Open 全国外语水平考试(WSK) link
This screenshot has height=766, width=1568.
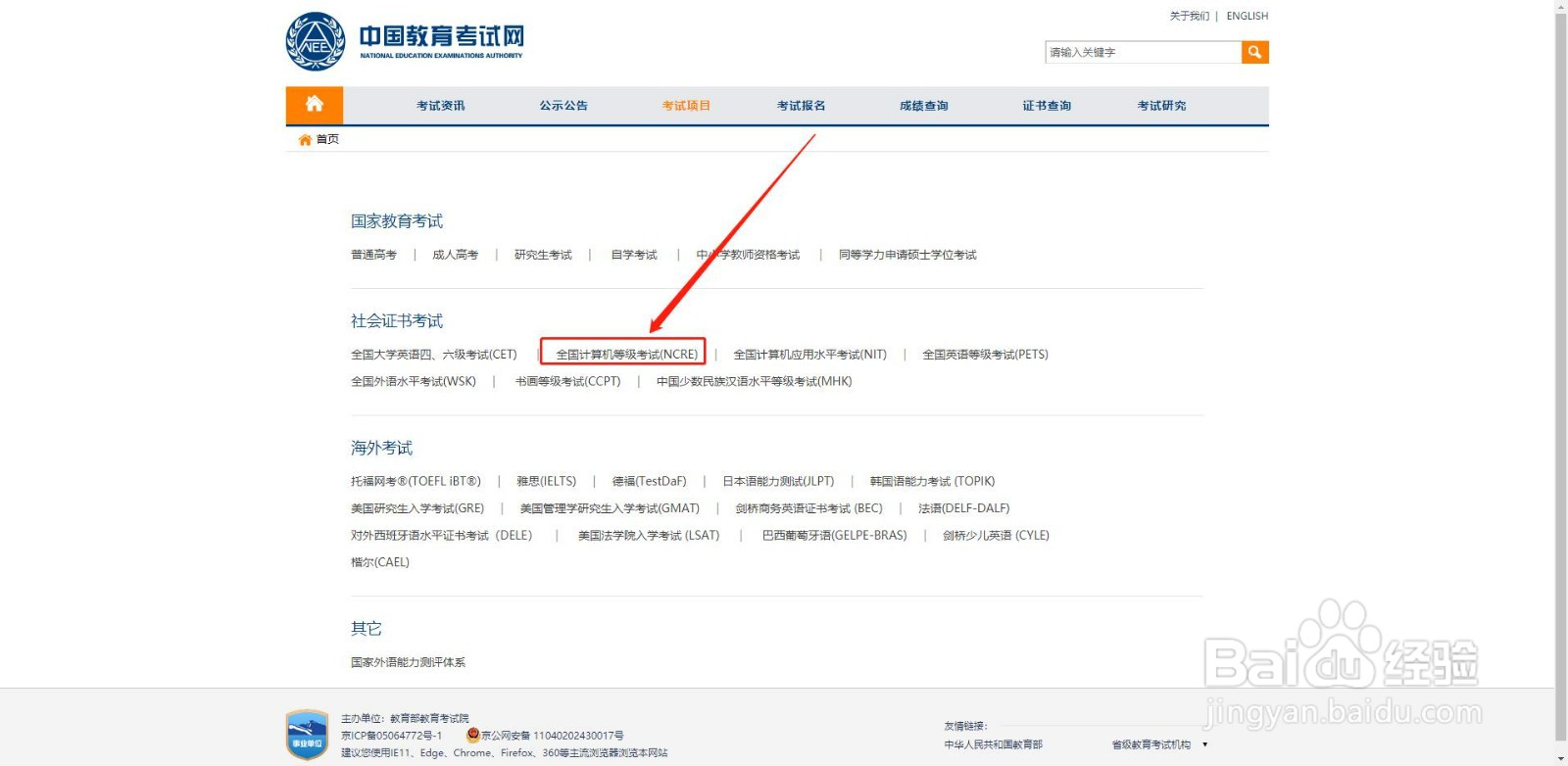point(414,381)
